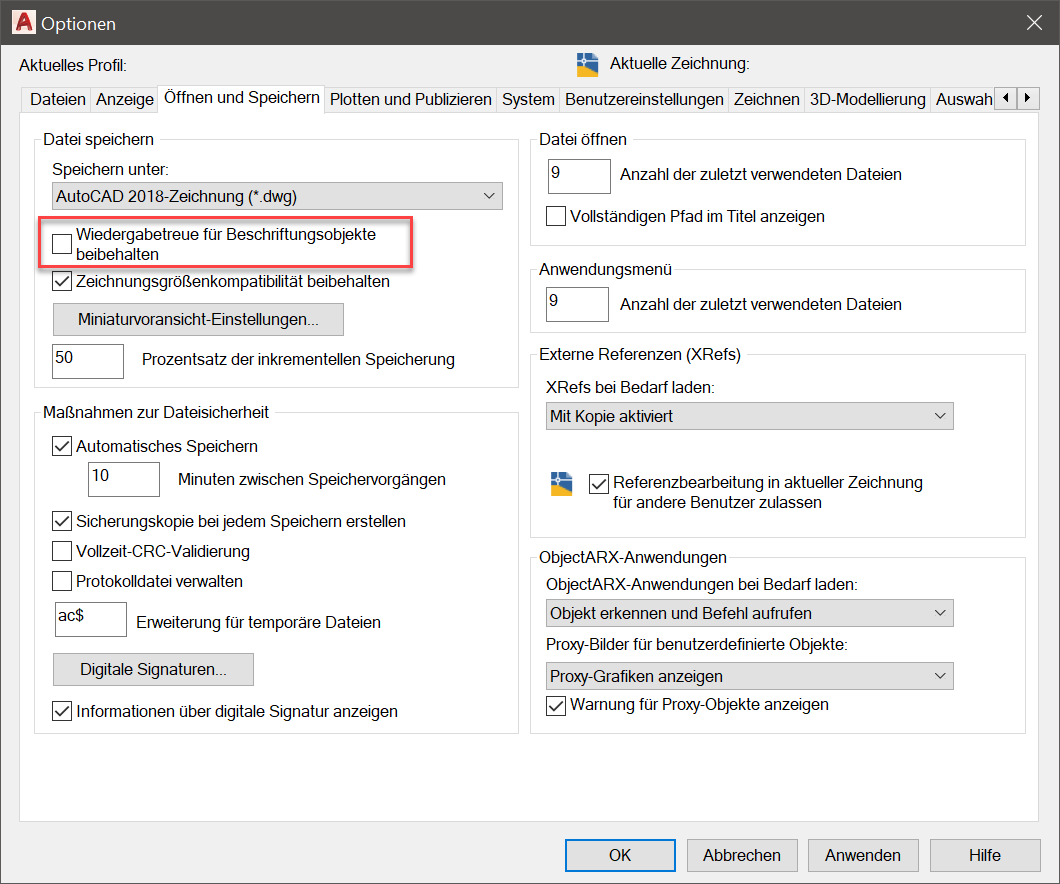Enable Vollständigen Pfad im Titel anzeigen
1060x884 pixels.
click(x=556, y=216)
